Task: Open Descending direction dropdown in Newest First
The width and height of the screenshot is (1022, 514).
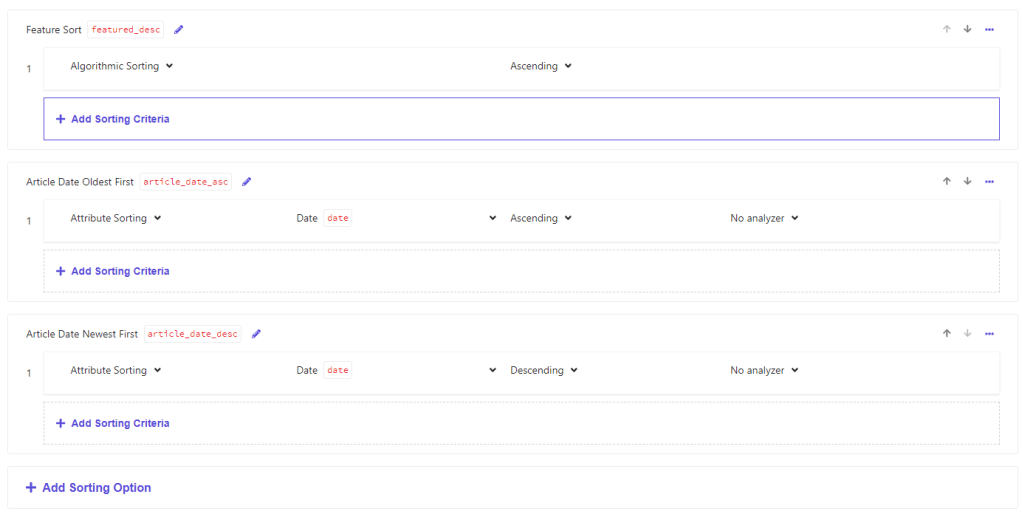Action: (x=543, y=370)
